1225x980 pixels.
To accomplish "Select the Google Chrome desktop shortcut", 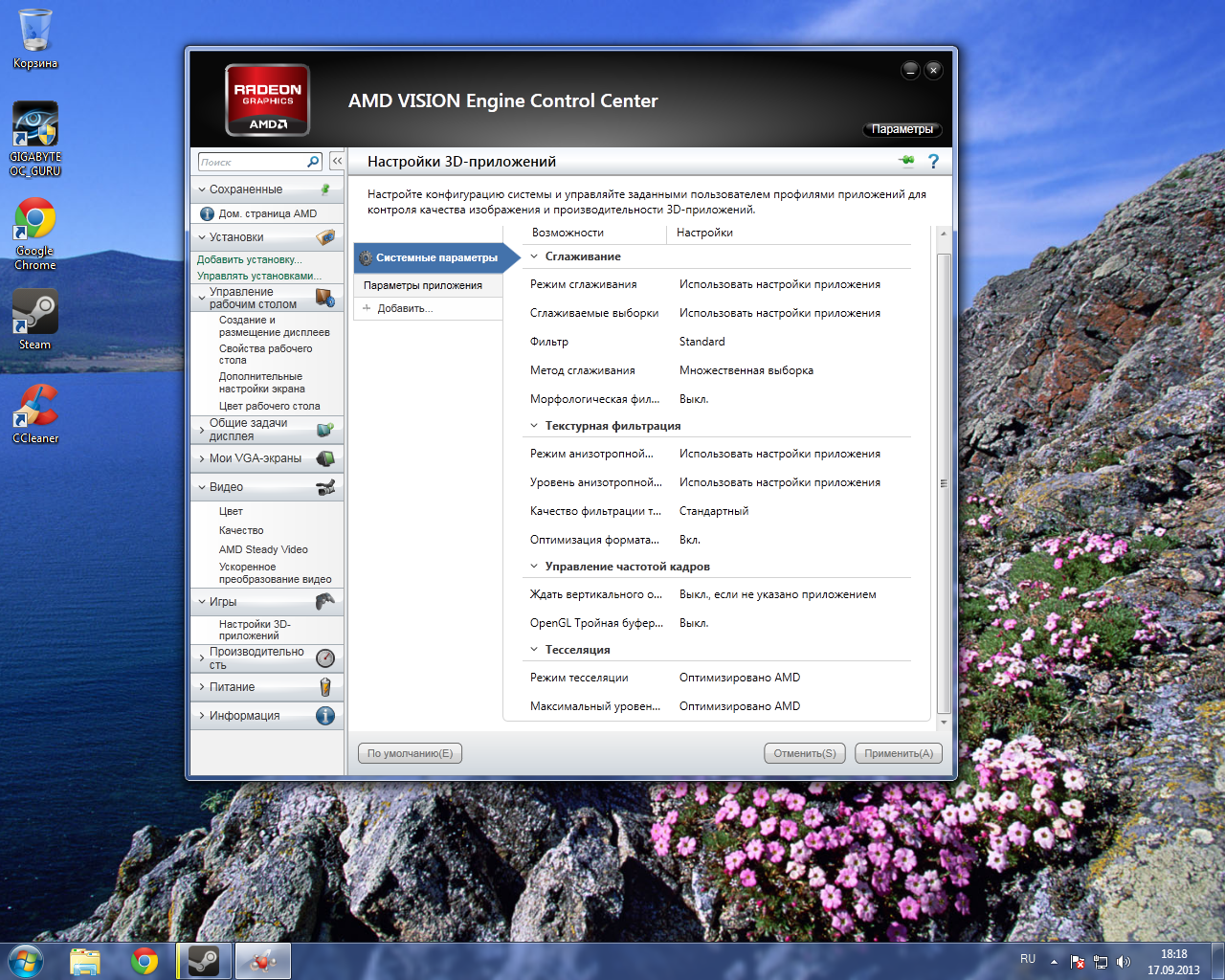I will 35,234.
